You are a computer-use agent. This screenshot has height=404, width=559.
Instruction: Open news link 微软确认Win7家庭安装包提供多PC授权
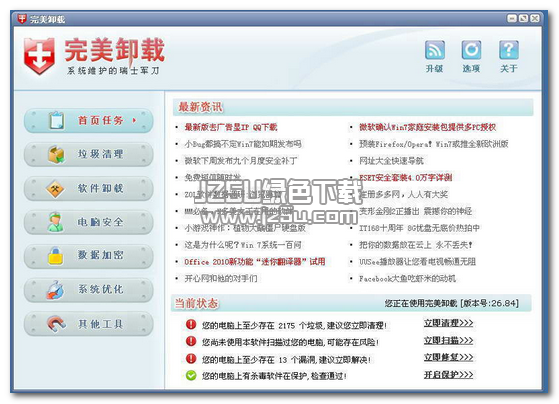click(x=427, y=127)
